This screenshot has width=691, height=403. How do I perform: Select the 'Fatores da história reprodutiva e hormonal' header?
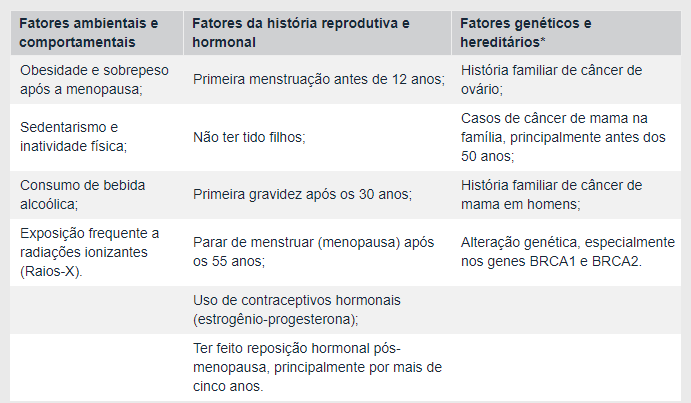(x=317, y=33)
